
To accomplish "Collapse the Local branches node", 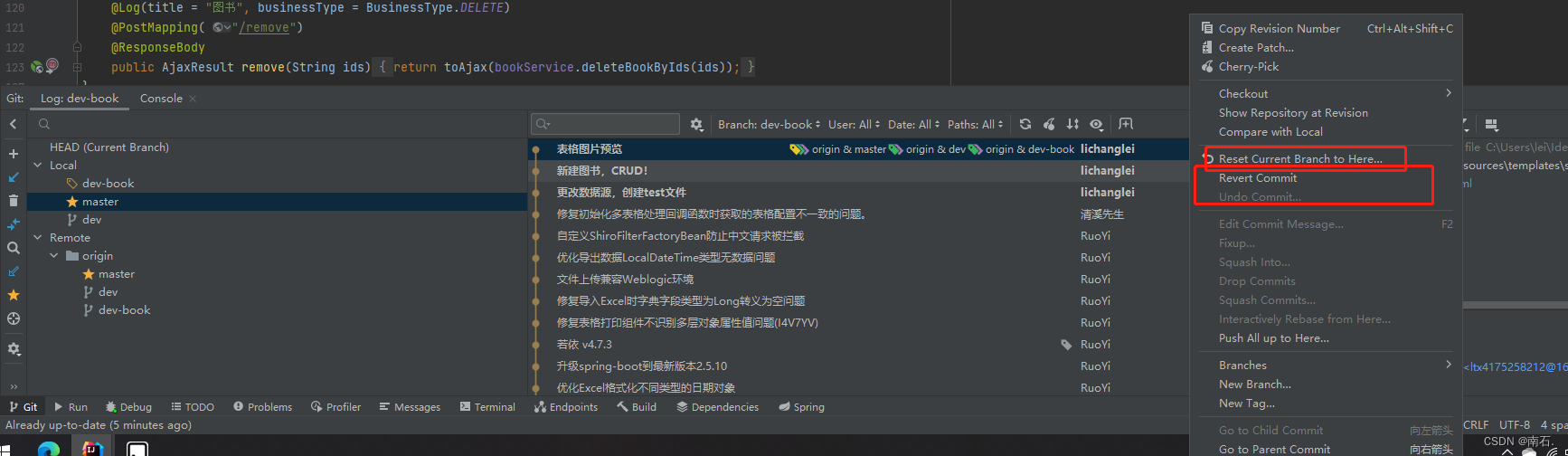I will [38, 166].
